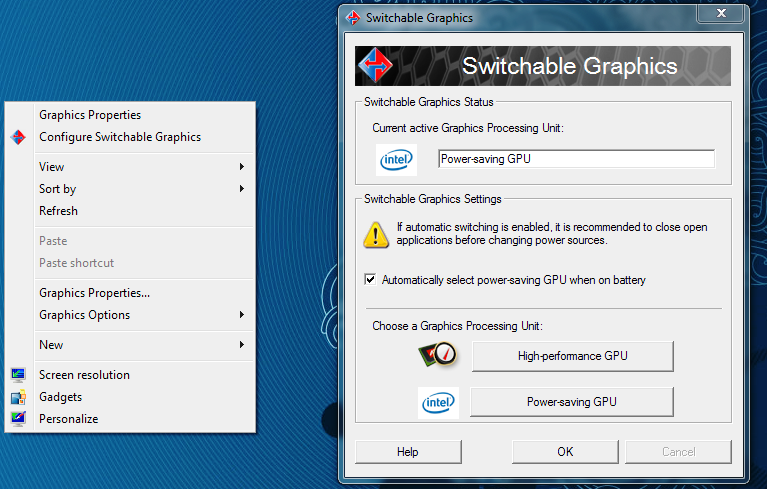Toggle automatic power-saving GPU on battery checkbox
This screenshot has height=489, width=767.
click(x=371, y=280)
